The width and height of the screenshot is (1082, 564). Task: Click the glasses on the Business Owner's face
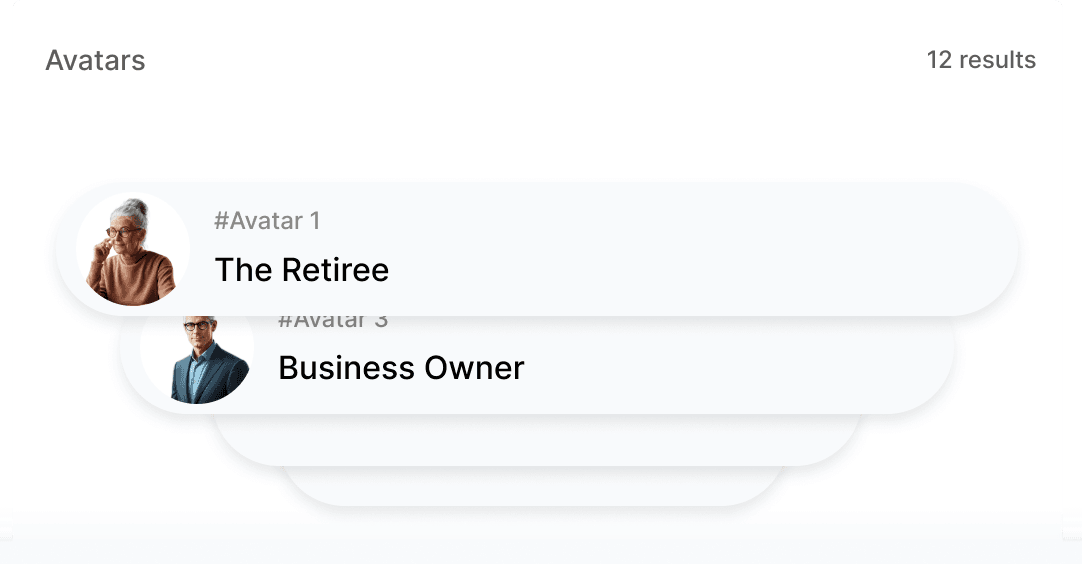tap(196, 328)
